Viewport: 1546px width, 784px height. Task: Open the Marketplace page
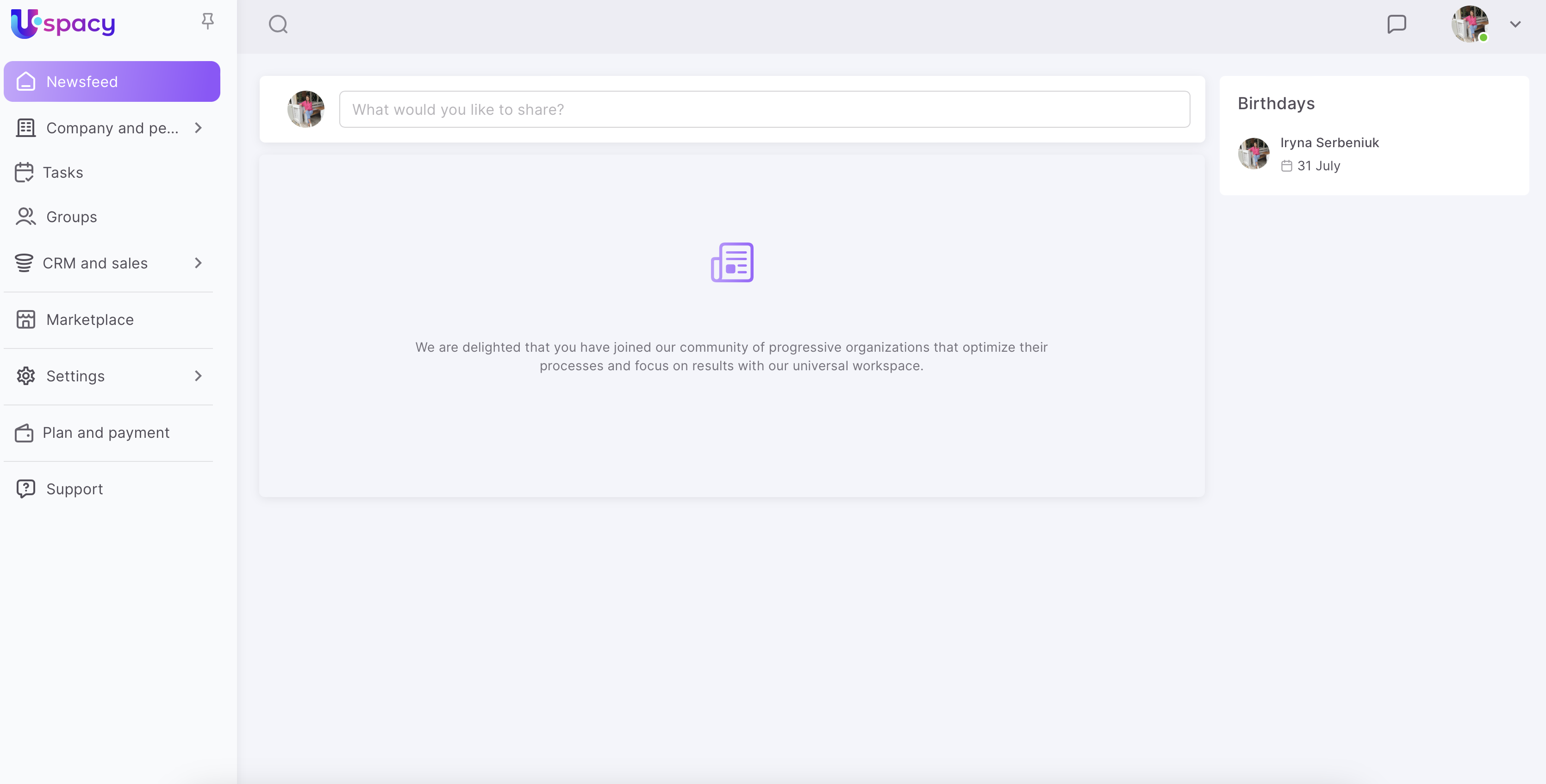coord(90,320)
